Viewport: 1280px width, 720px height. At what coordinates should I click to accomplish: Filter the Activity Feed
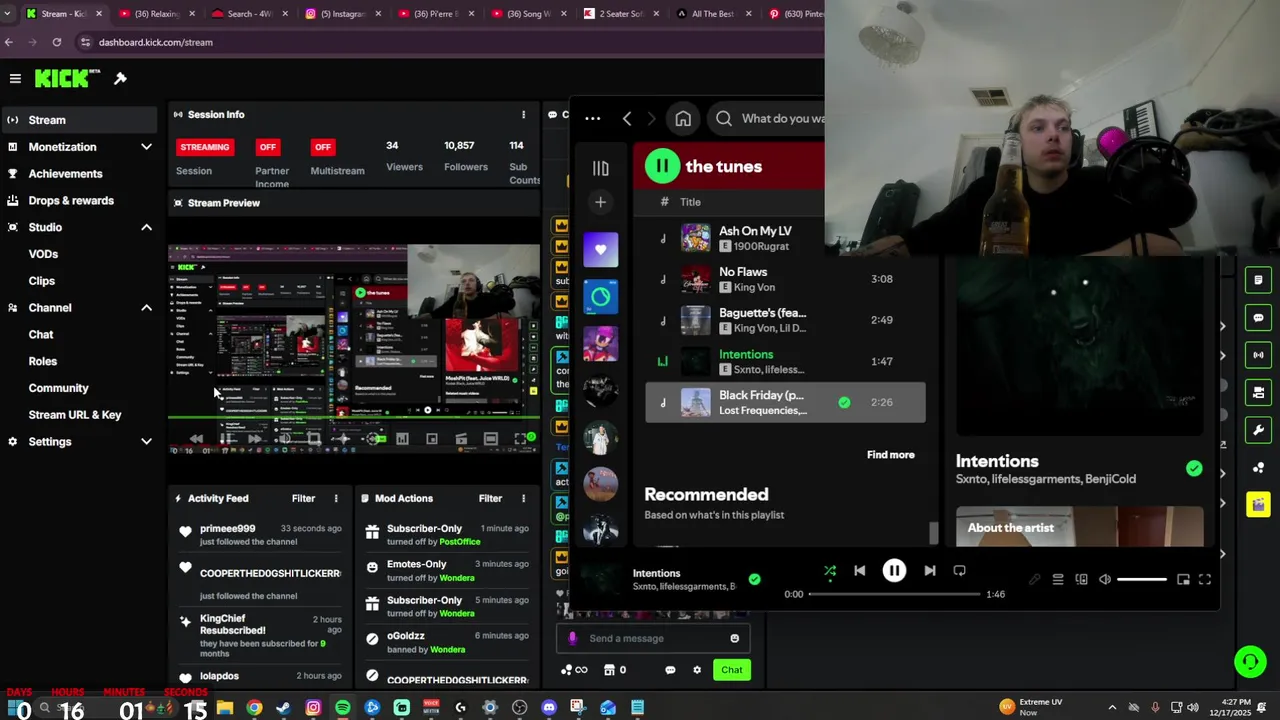click(x=303, y=498)
